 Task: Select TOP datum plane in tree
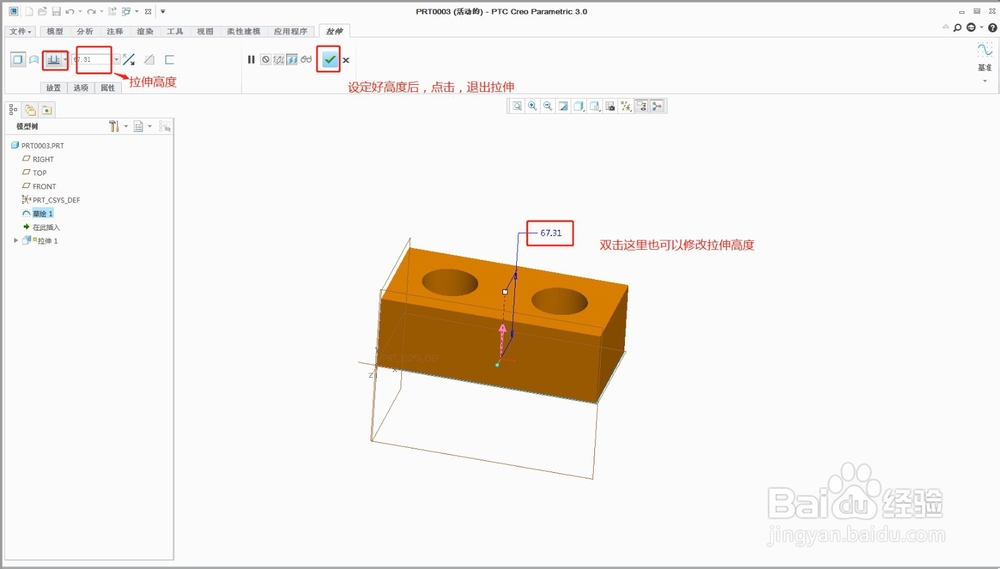pos(34,173)
